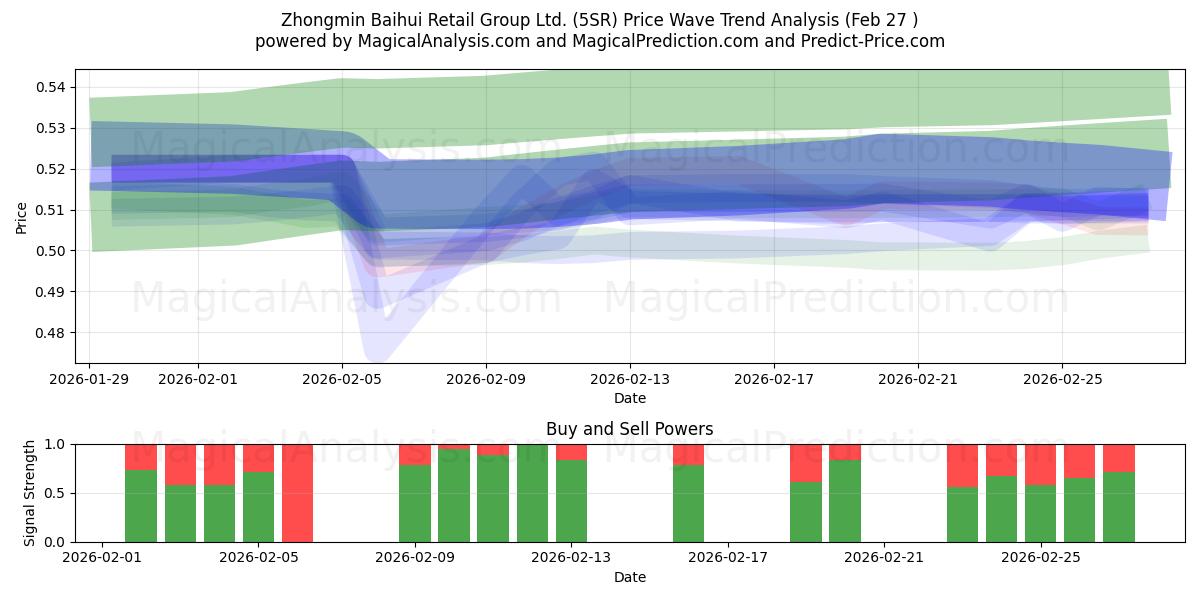
Task: Click the 2026-02-21 label under price chart
Action: coord(918,379)
